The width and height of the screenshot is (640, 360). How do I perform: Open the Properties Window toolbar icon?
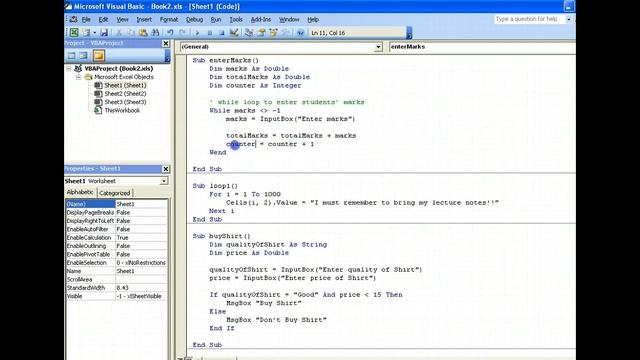tap(261, 33)
